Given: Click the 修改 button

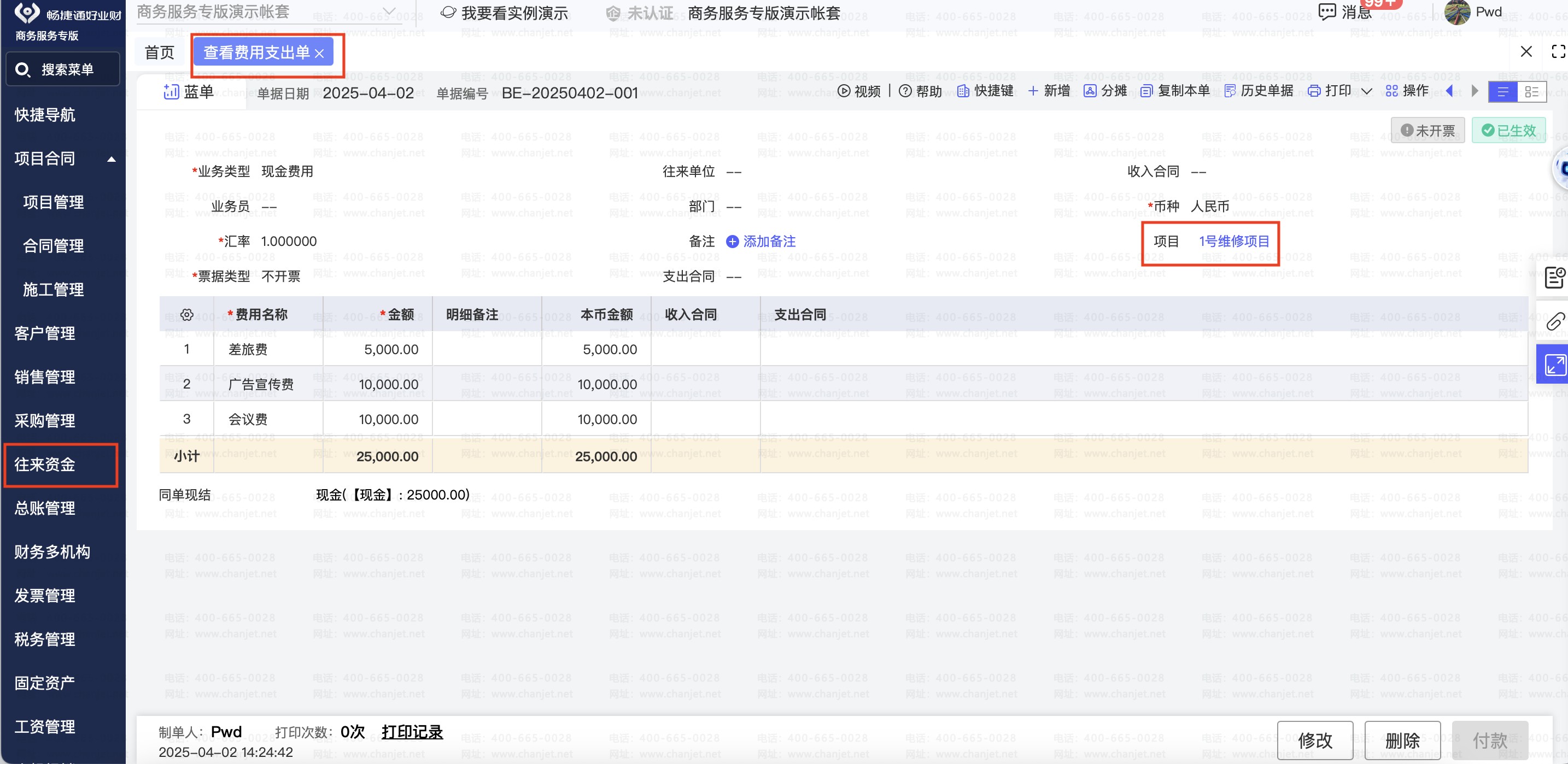Looking at the screenshot, I should [x=1314, y=739].
